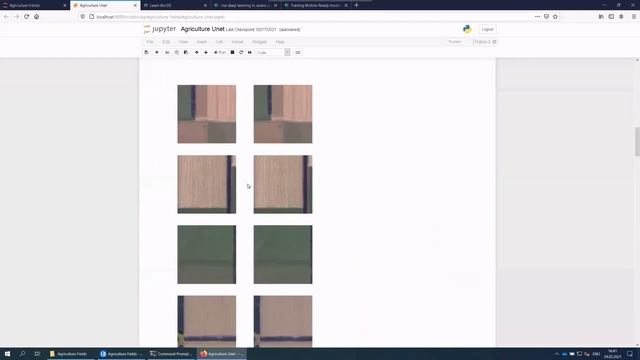Run the current cell
Image resolution: width=640 pixels, height=360 pixels.
click(x=220, y=52)
